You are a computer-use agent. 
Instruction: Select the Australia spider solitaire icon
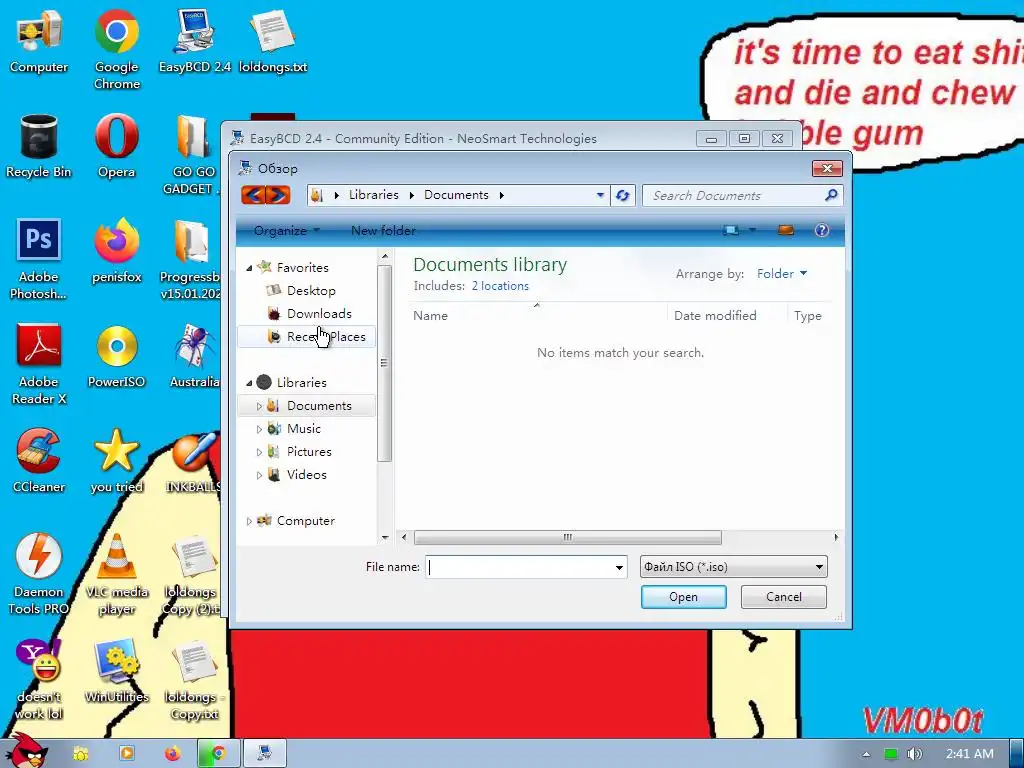point(194,356)
